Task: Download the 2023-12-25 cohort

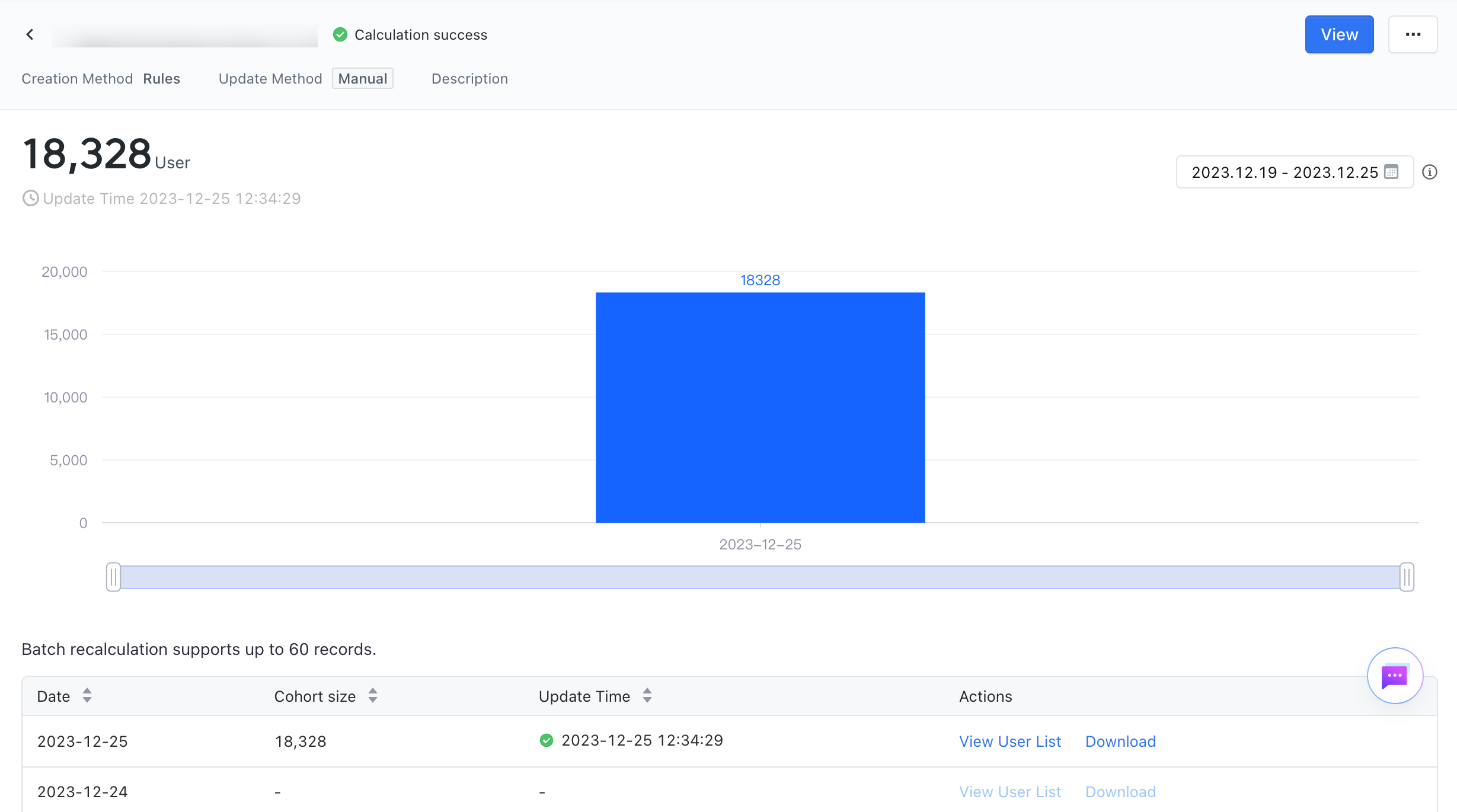Action: tap(1120, 741)
